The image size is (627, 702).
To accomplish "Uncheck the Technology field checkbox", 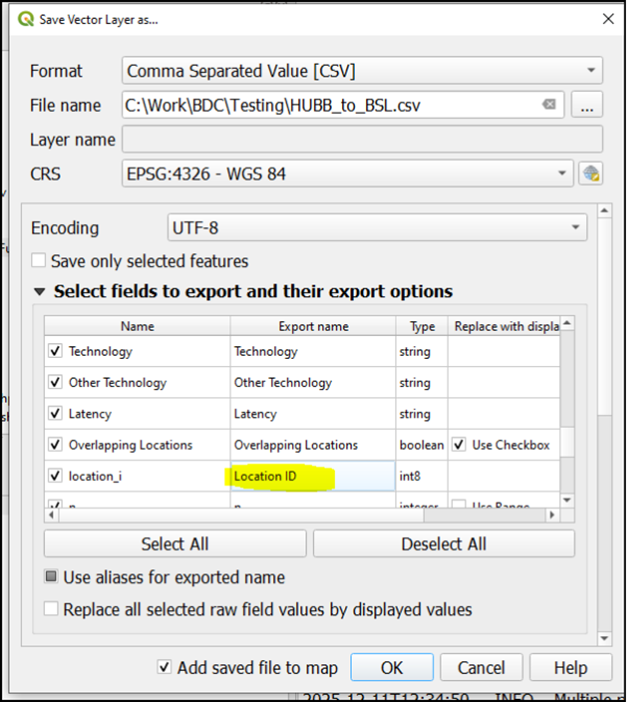I will 55,351.
